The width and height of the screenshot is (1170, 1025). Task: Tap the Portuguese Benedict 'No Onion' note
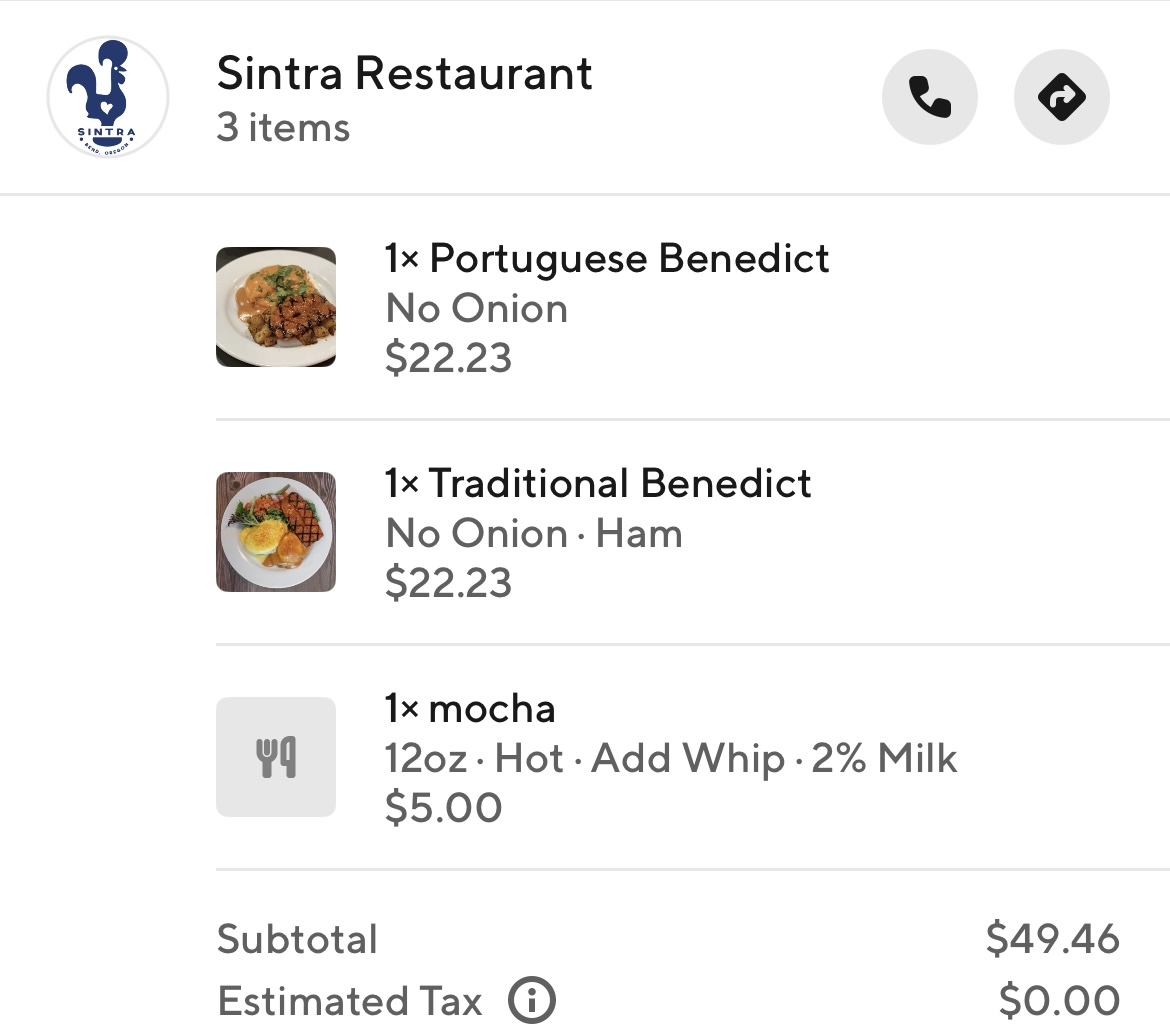point(476,308)
